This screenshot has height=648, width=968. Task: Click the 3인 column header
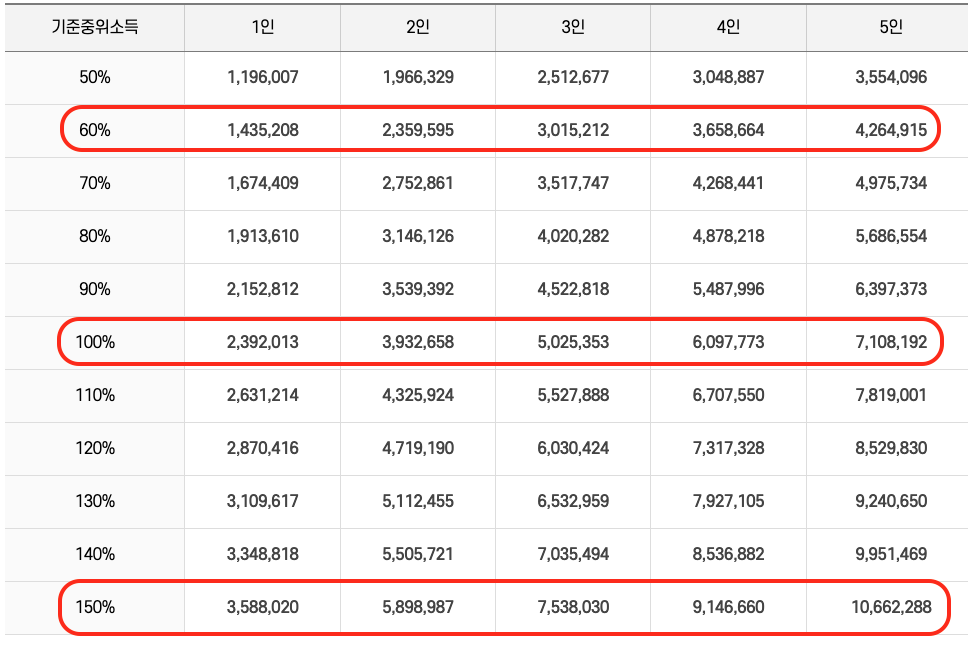click(573, 27)
